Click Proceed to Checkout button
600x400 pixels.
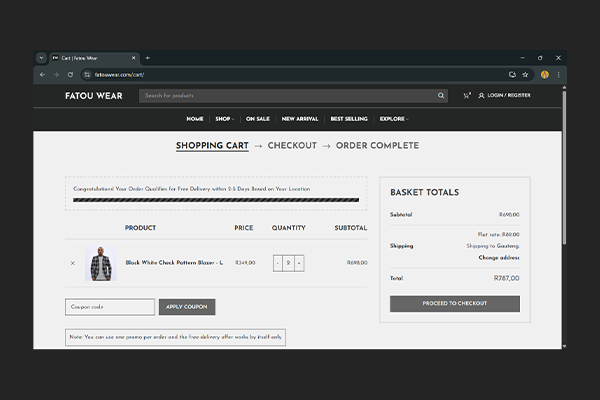[454, 303]
